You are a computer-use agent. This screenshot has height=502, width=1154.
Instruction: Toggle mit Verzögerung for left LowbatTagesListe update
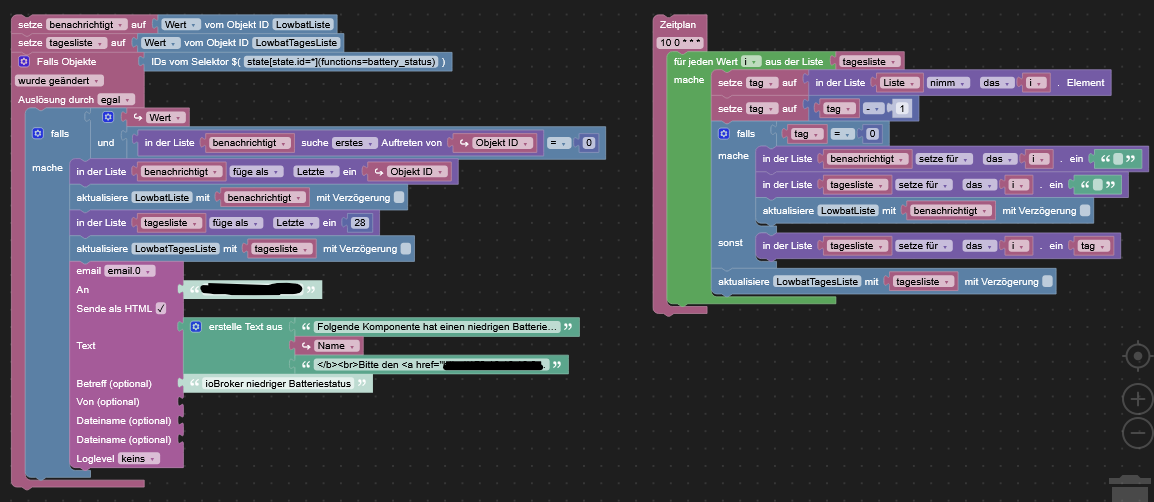(x=406, y=249)
